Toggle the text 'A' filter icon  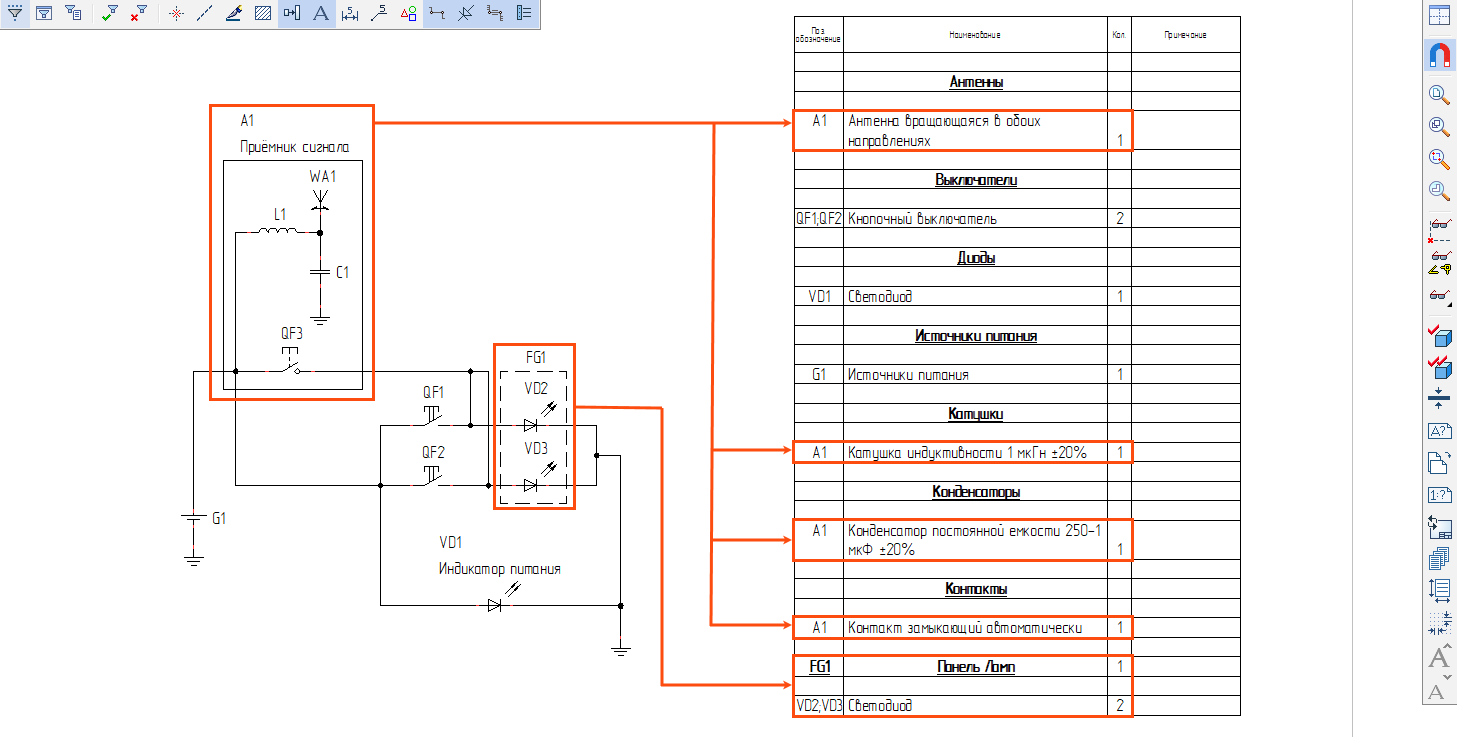click(x=321, y=13)
